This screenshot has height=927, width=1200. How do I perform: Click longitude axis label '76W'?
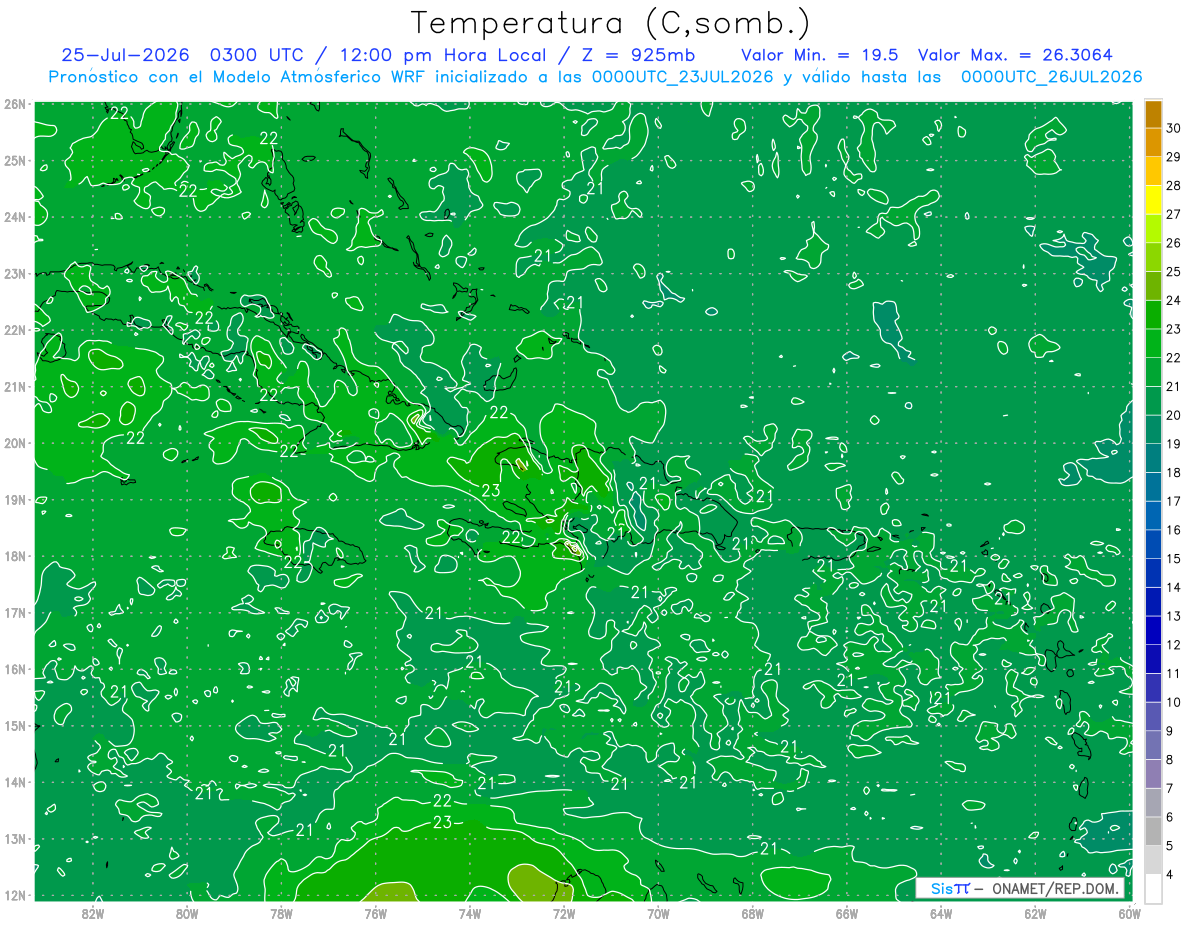tap(375, 913)
